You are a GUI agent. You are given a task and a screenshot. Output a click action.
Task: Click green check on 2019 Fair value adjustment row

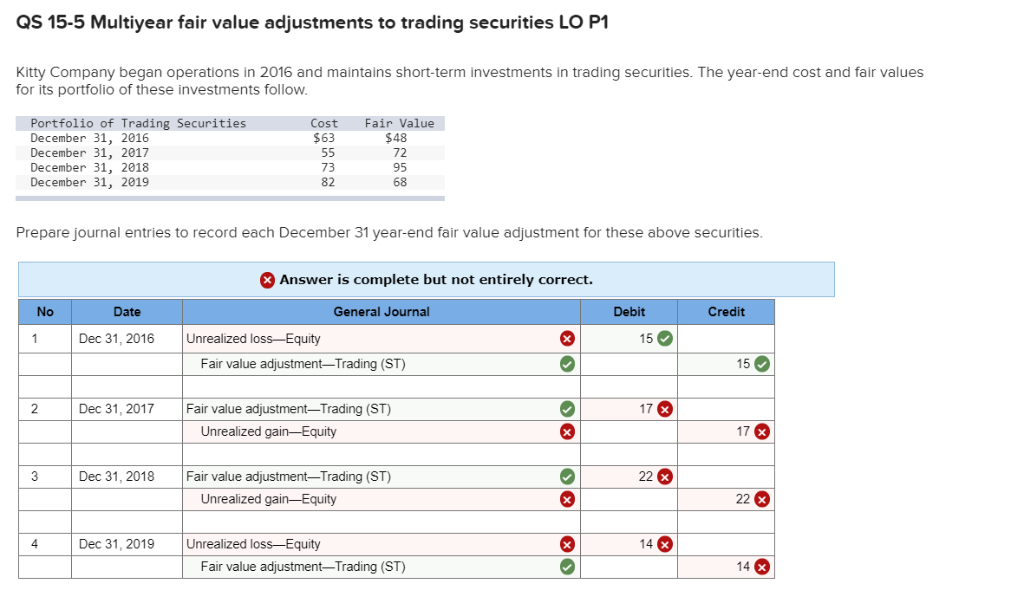568,566
